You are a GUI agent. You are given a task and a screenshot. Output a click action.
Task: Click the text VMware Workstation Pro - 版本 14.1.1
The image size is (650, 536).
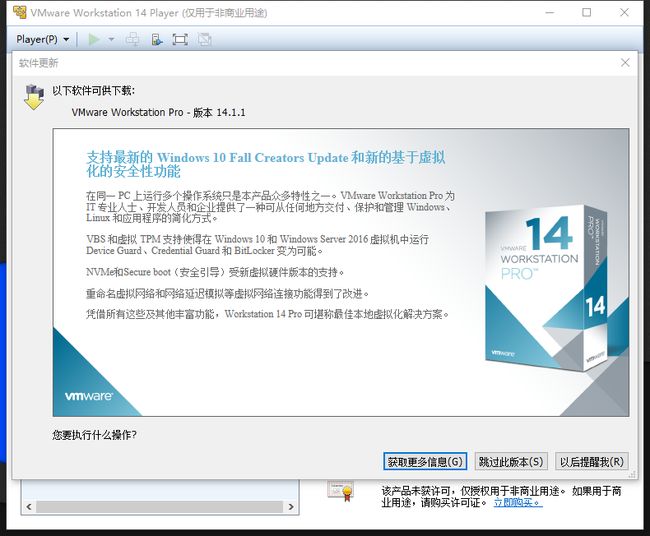pyautogui.click(x=158, y=112)
